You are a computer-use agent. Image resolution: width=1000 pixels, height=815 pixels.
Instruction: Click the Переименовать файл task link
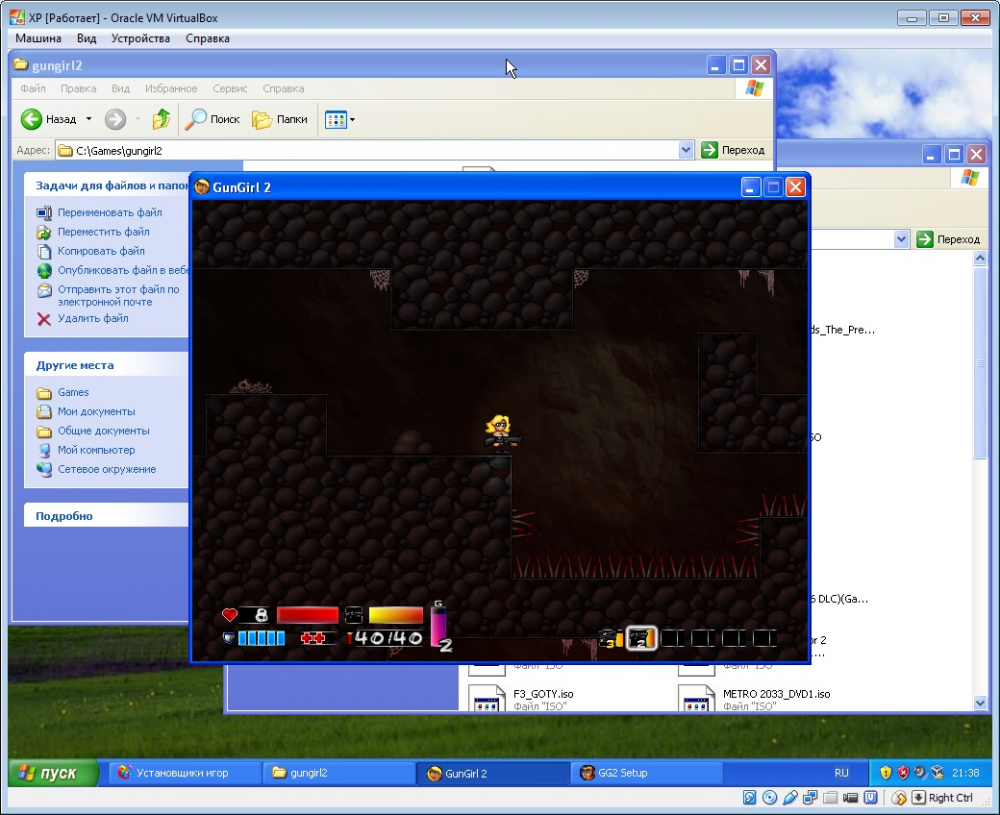point(109,213)
